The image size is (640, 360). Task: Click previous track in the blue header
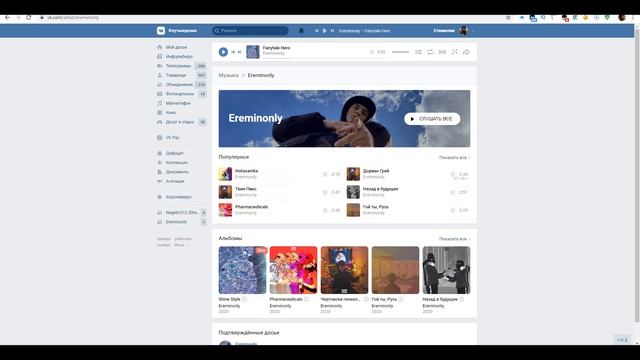(316, 31)
